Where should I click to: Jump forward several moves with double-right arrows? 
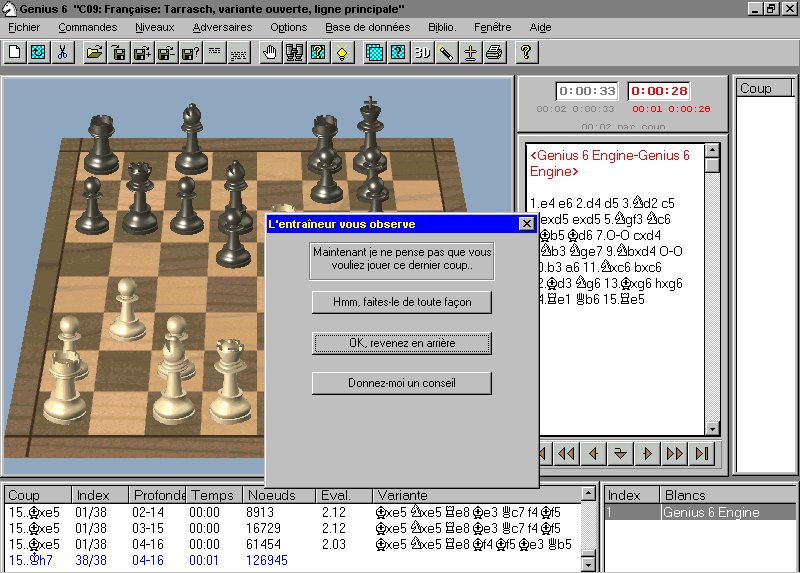pos(674,453)
